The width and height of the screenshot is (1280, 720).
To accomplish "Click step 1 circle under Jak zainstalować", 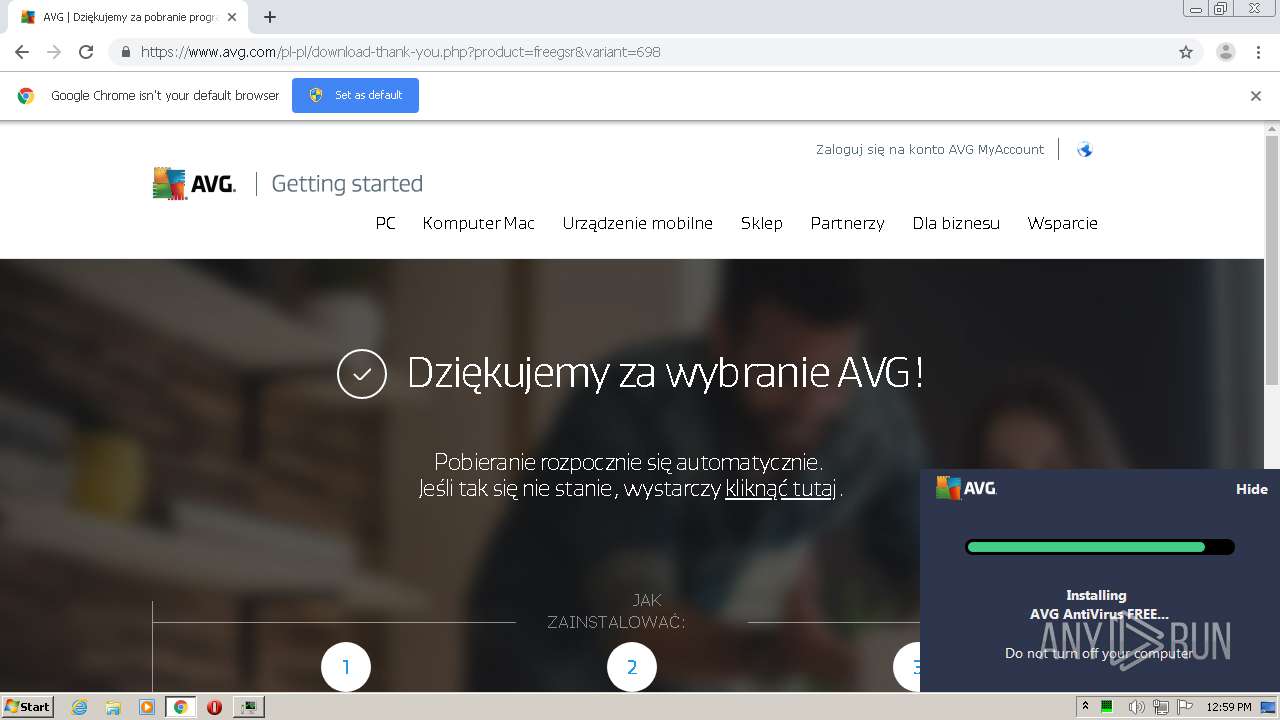I will tap(346, 667).
